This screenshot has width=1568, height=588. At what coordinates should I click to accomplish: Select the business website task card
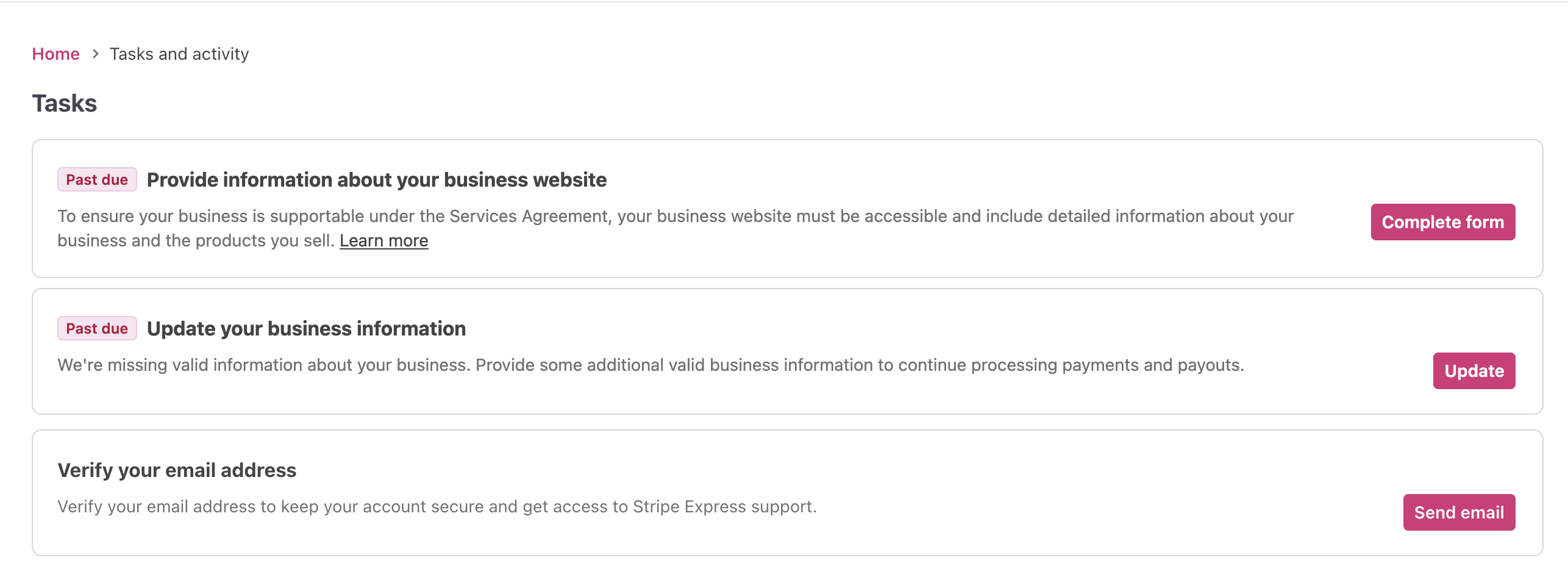pos(787,209)
